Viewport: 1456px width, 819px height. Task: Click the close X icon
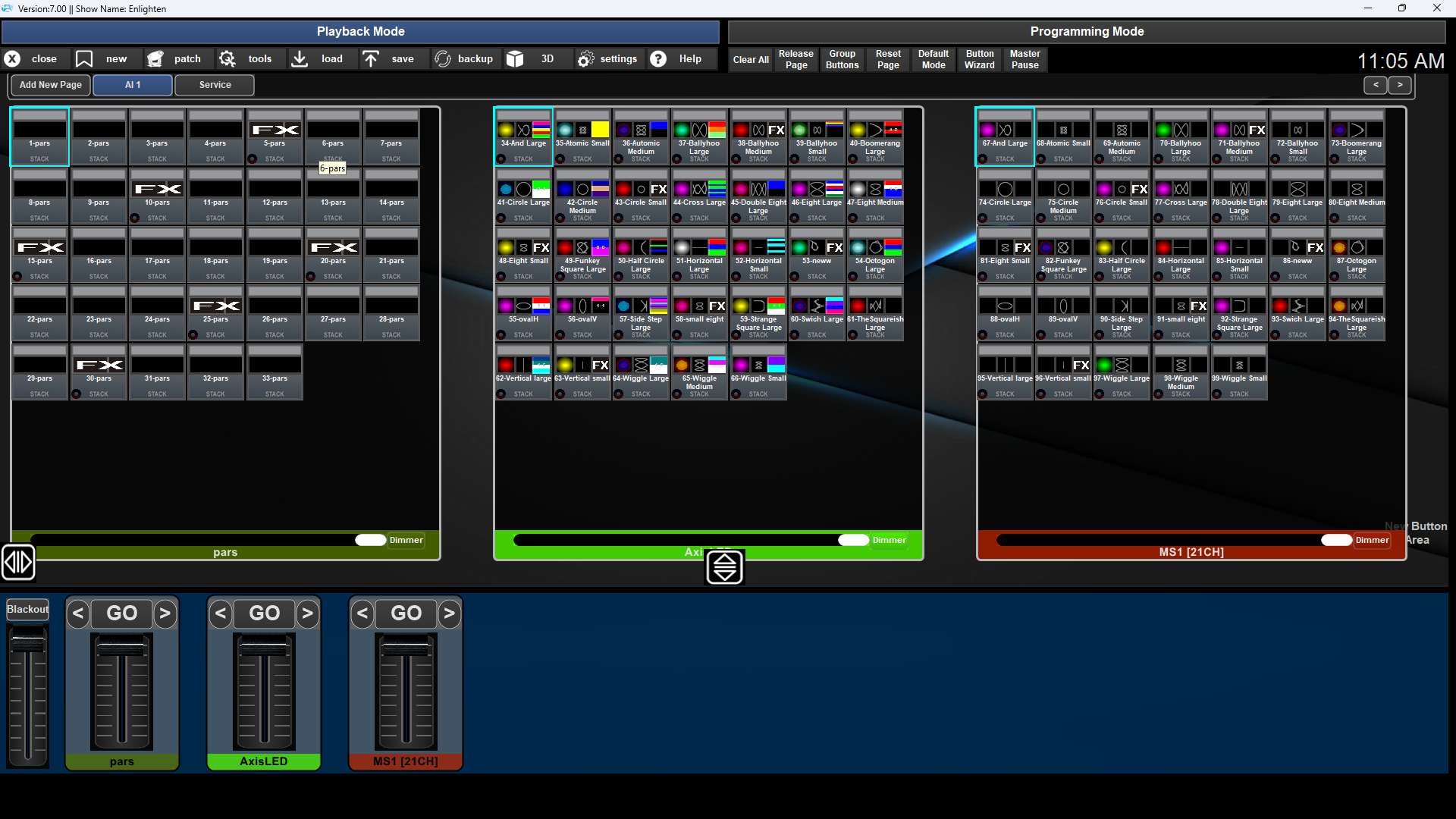12,58
